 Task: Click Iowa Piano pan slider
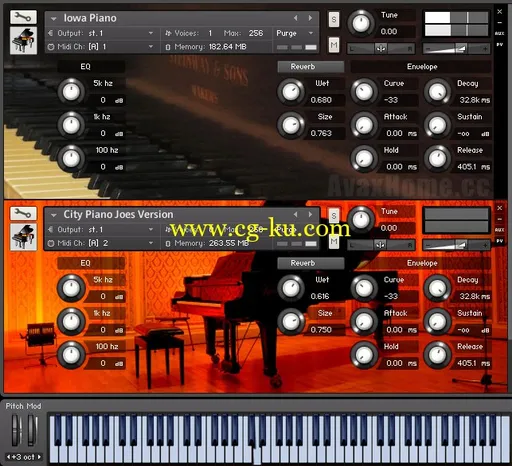pyautogui.click(x=381, y=49)
